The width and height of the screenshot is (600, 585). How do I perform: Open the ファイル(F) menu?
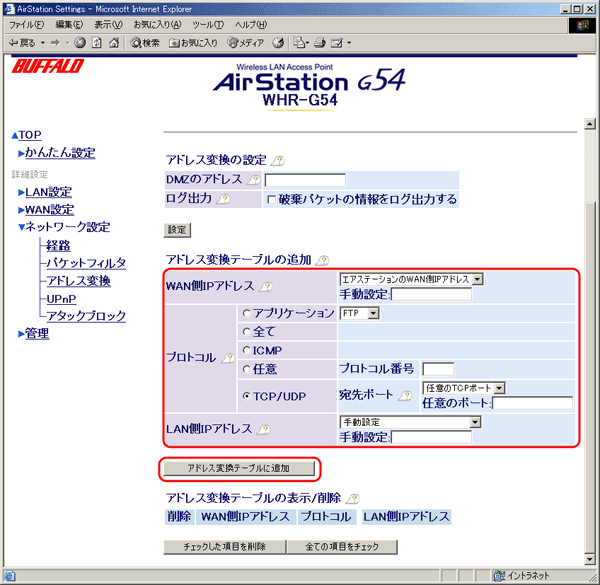pos(26,25)
